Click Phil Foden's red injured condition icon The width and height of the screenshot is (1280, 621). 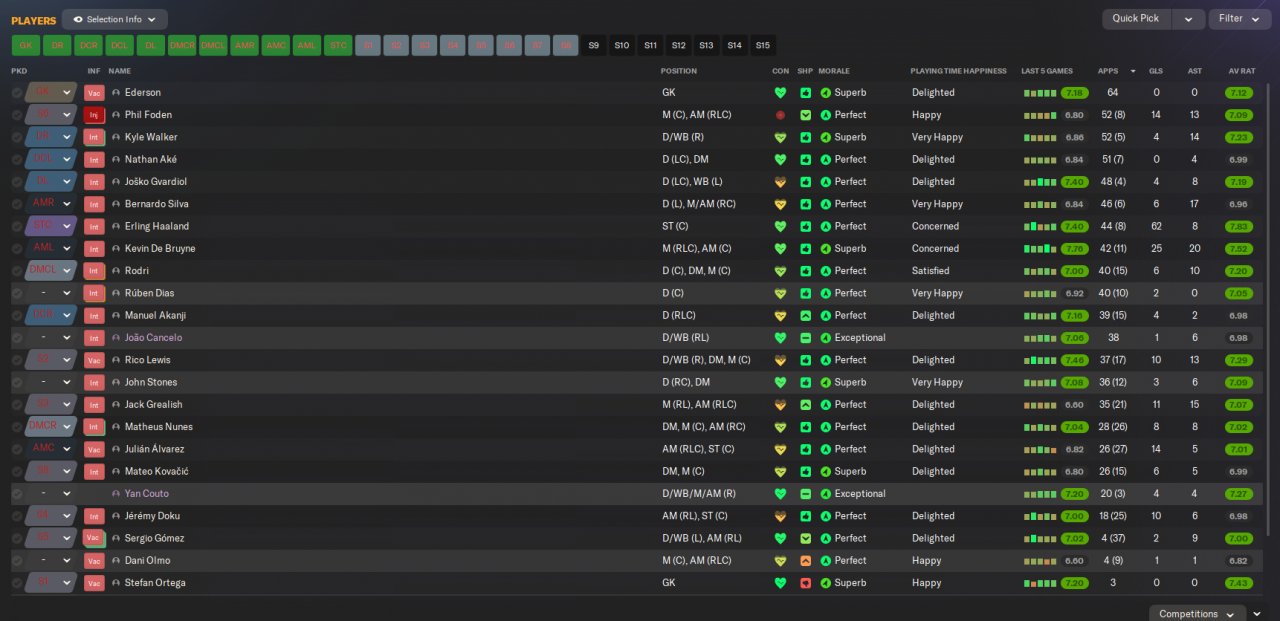point(780,115)
